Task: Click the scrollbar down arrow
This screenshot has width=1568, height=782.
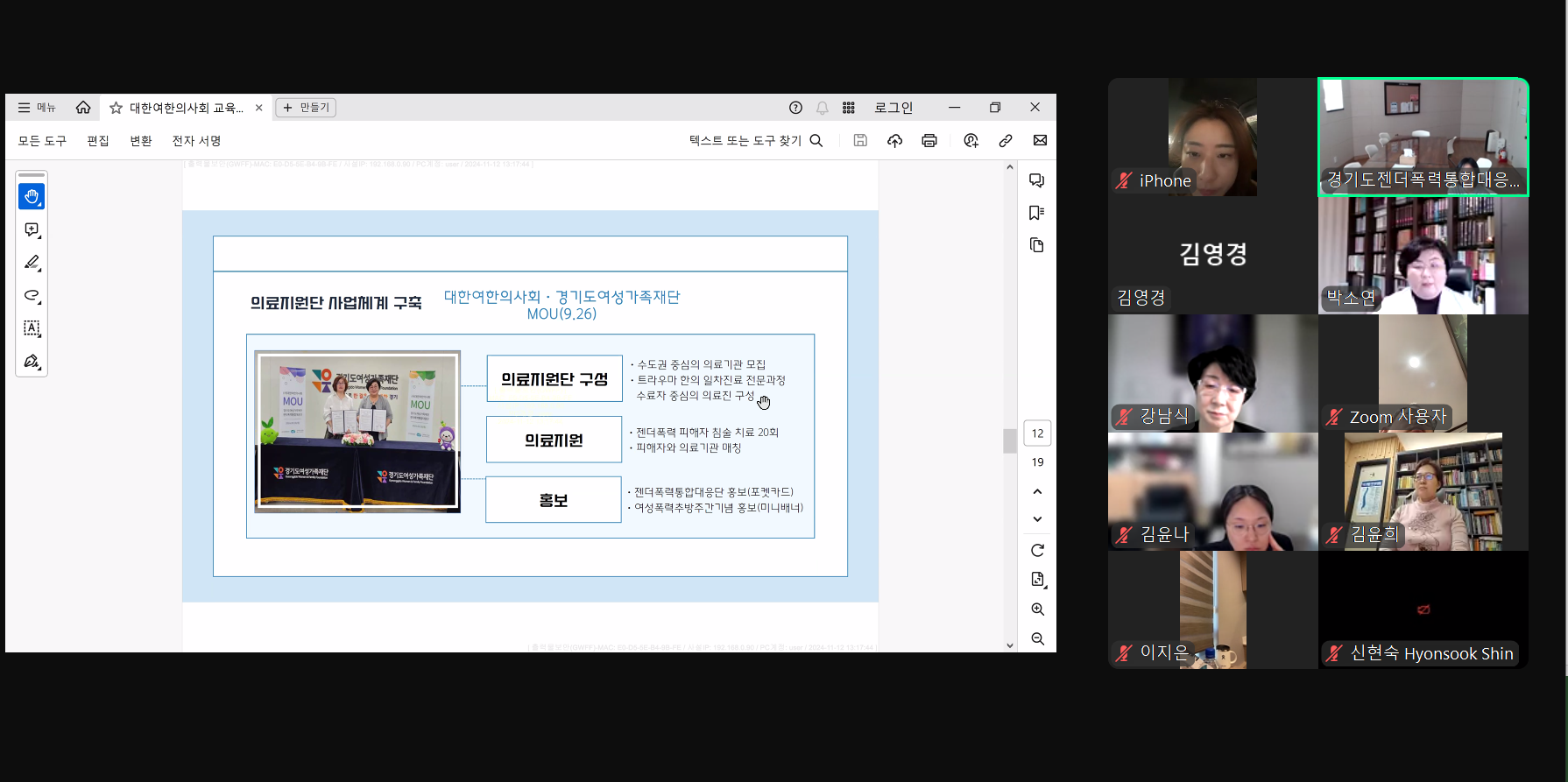Action: (x=1010, y=645)
